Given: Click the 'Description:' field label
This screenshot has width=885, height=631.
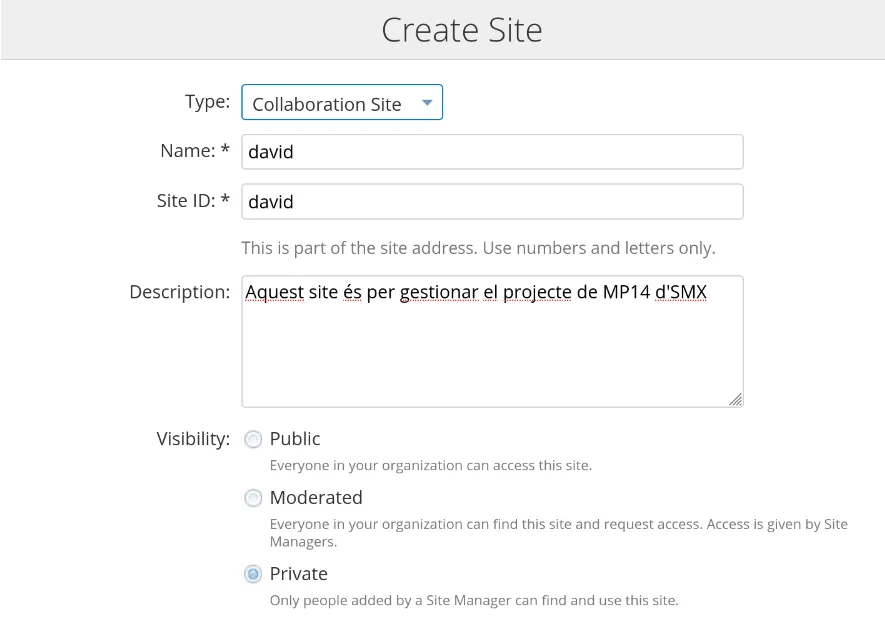Looking at the screenshot, I should pyautogui.click(x=180, y=292).
